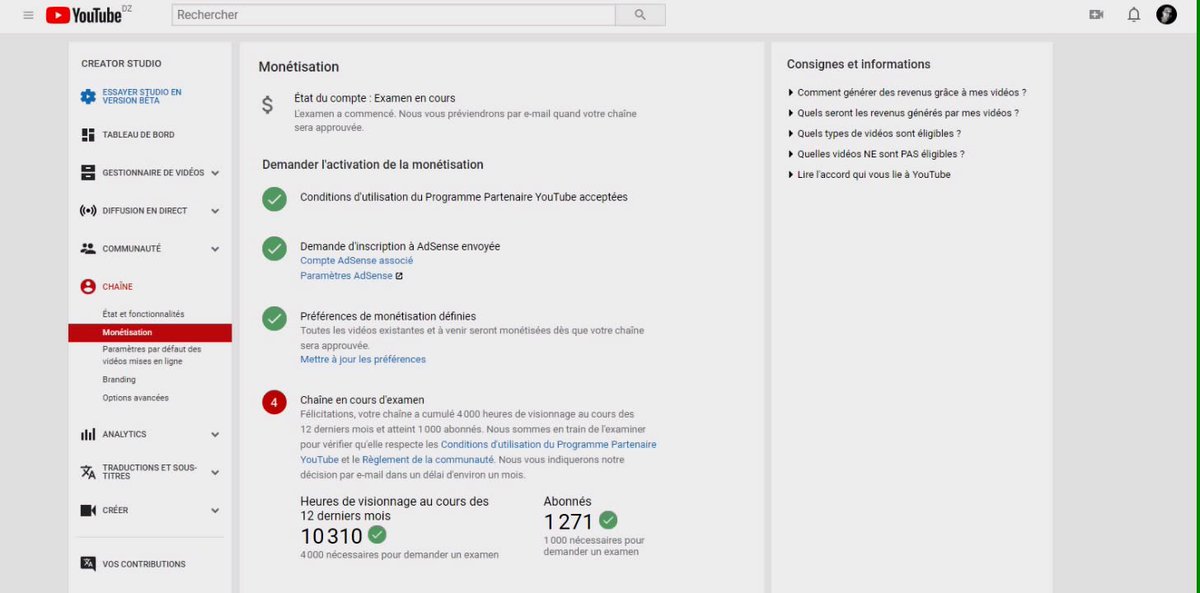This screenshot has width=1200, height=593.
Task: Expand 'Lire l'accord qui vous lie à YouTube'
Action: (869, 174)
